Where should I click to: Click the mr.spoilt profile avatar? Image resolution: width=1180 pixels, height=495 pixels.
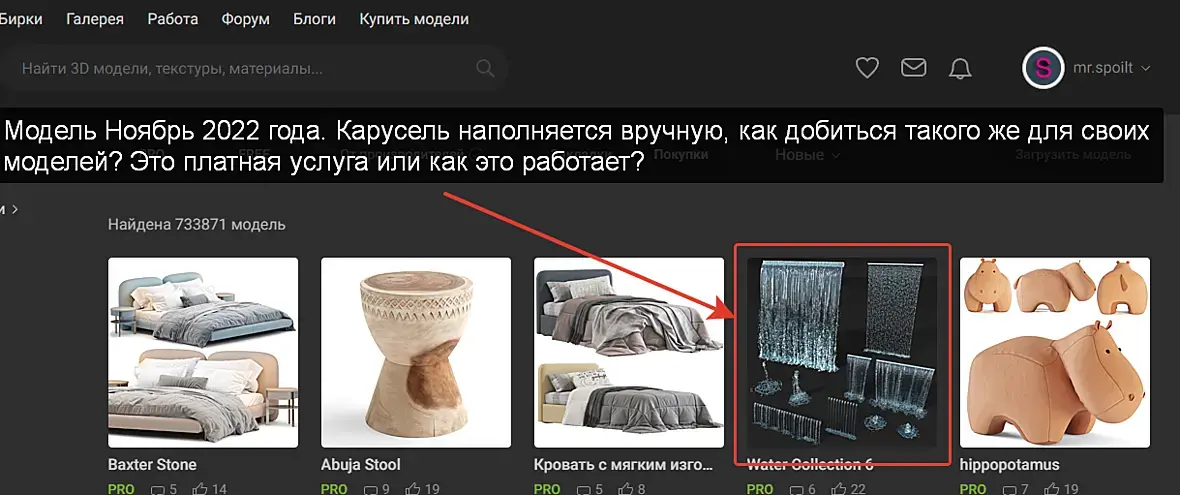point(1043,68)
